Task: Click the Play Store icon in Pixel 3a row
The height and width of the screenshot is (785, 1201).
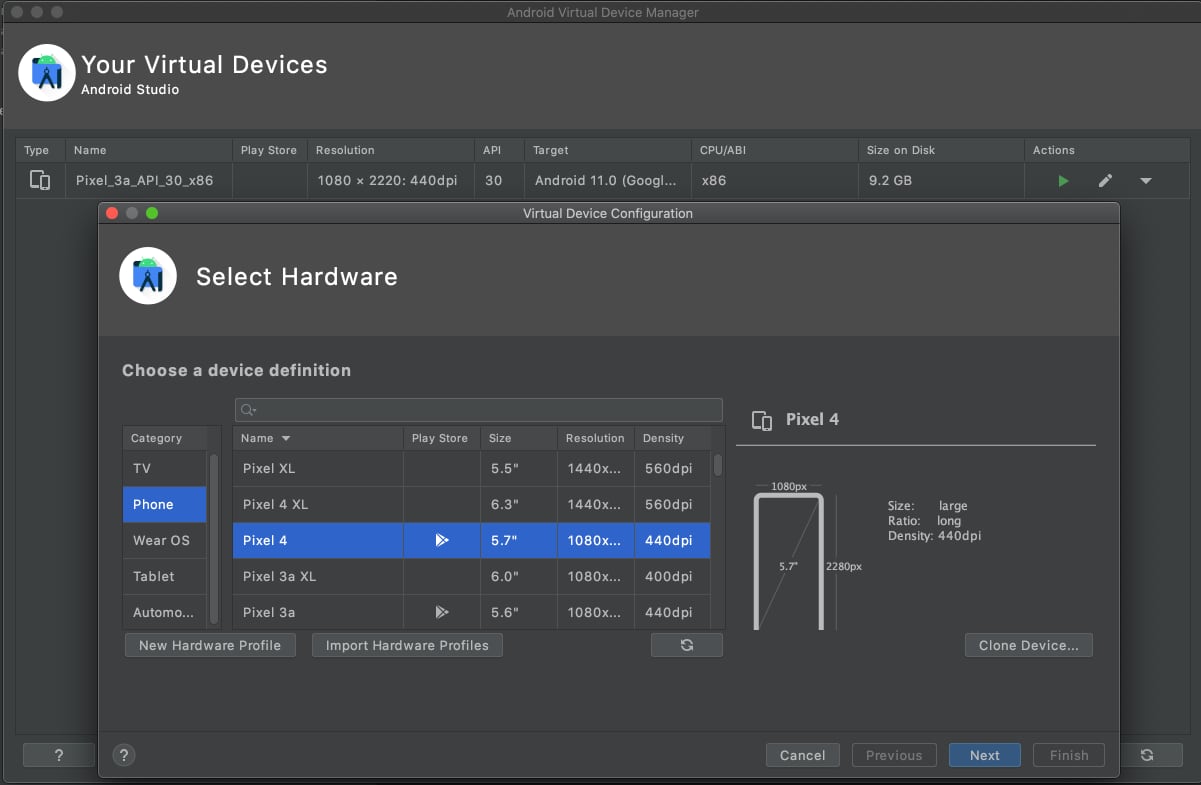Action: [442, 612]
